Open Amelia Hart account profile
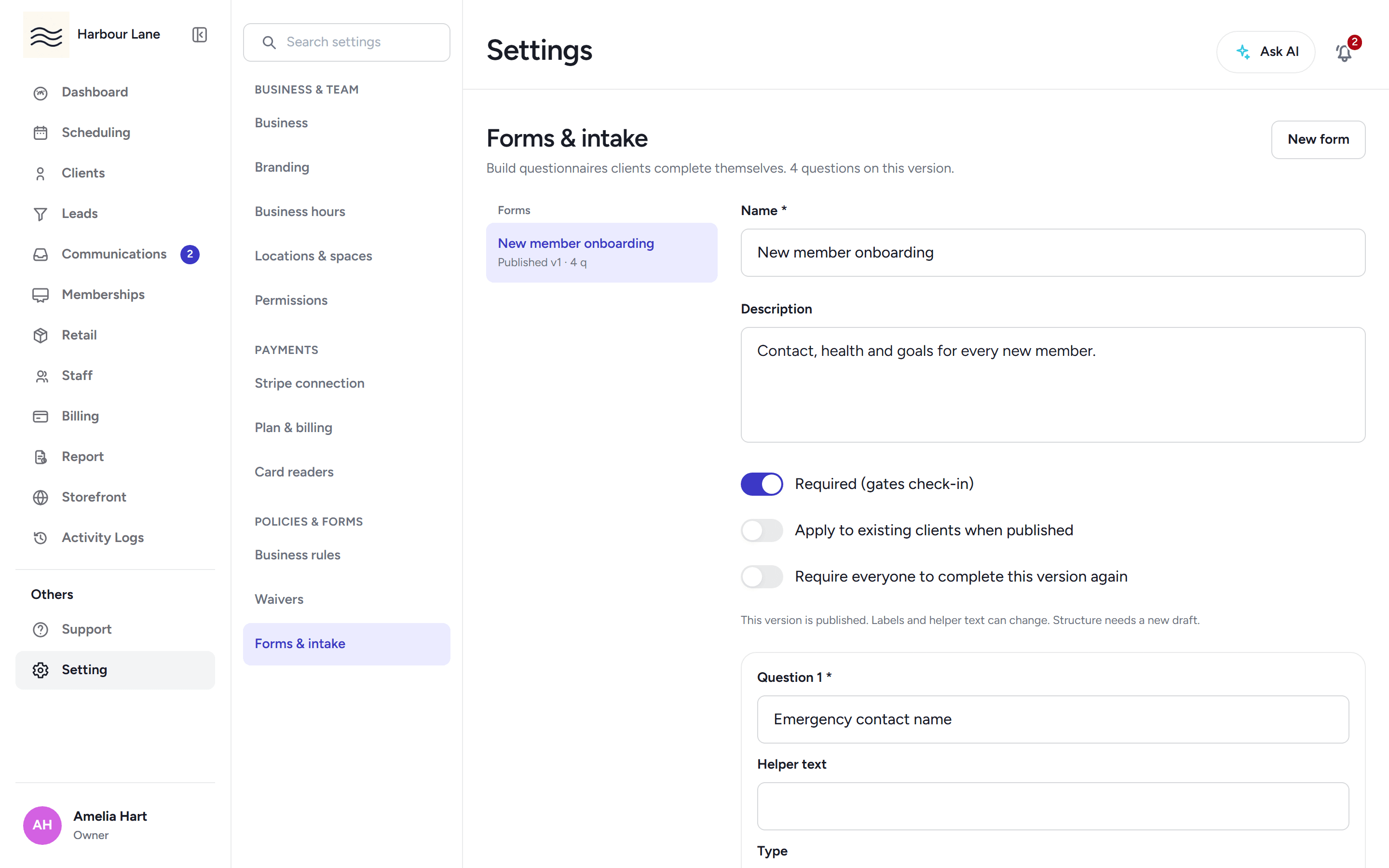The width and height of the screenshot is (1389, 868). pyautogui.click(x=115, y=825)
